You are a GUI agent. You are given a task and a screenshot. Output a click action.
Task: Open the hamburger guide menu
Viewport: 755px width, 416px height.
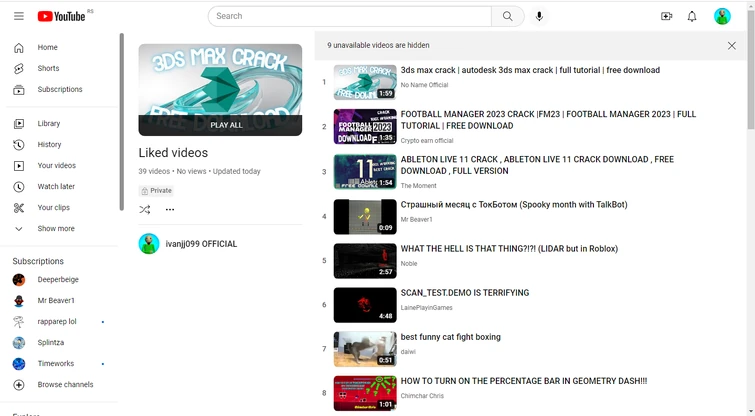[x=19, y=16]
